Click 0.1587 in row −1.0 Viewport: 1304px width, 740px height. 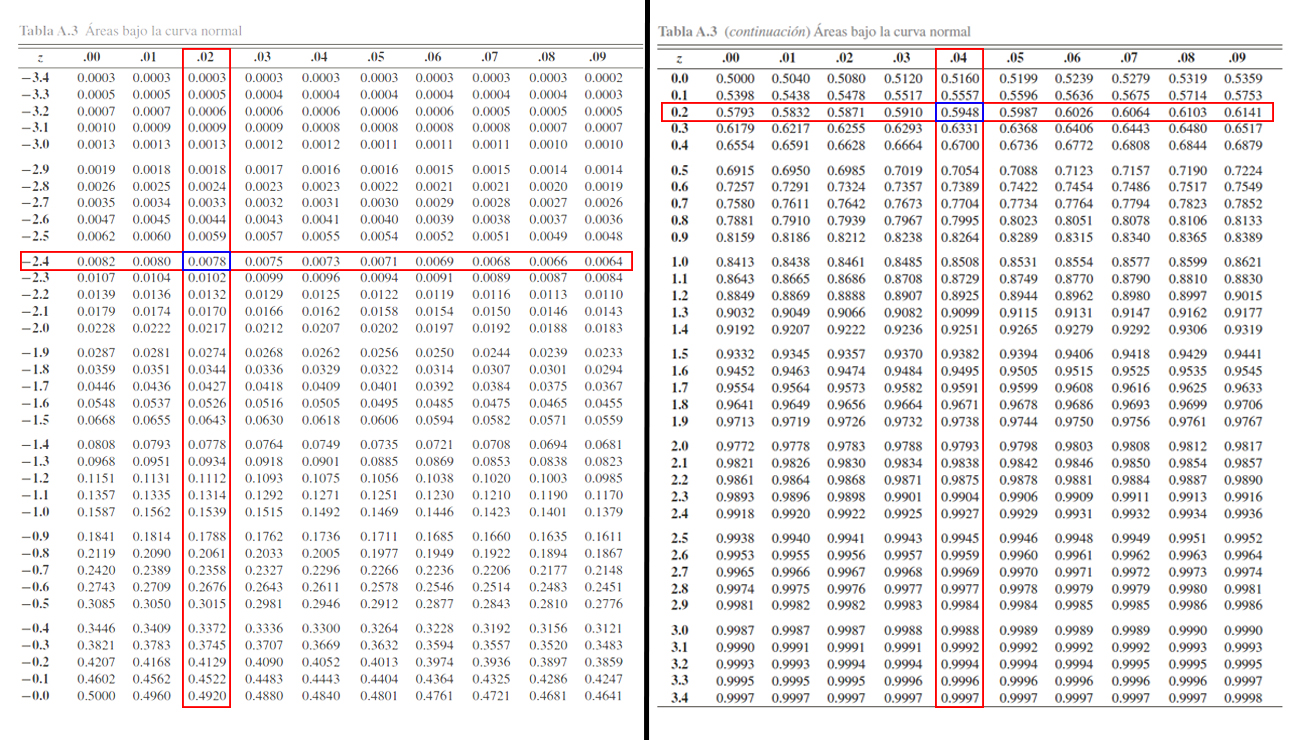tap(95, 512)
